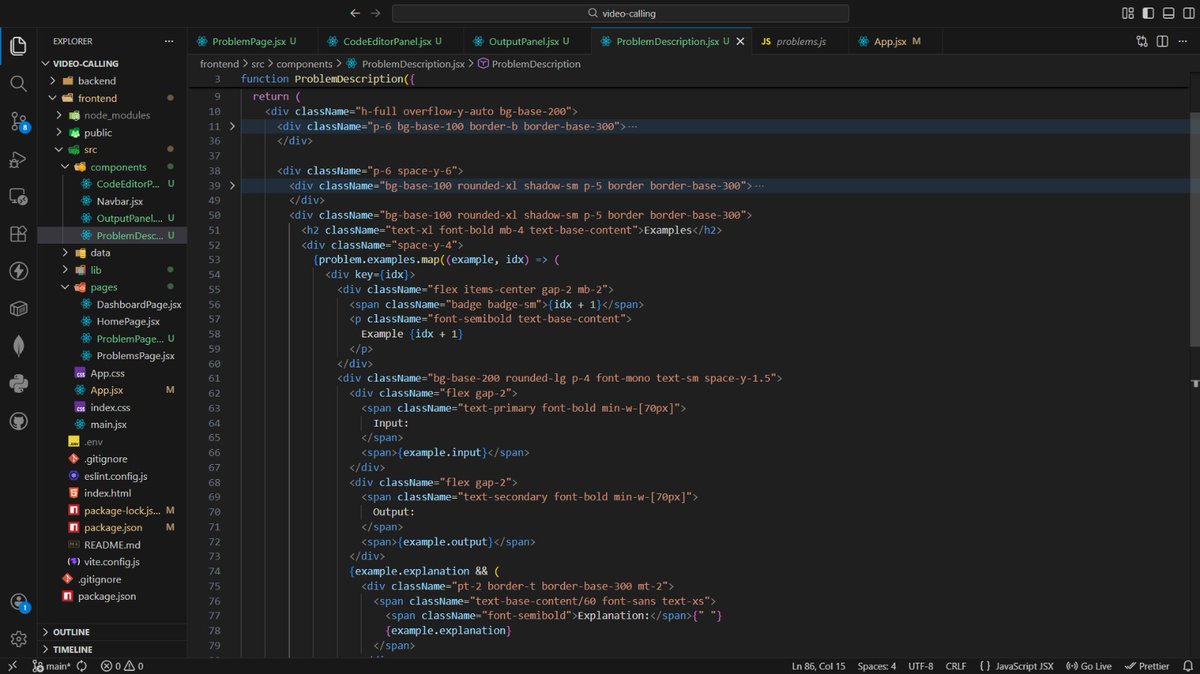Switch to the OutputPanel.jsx tab
The height and width of the screenshot is (674, 1200).
529,41
